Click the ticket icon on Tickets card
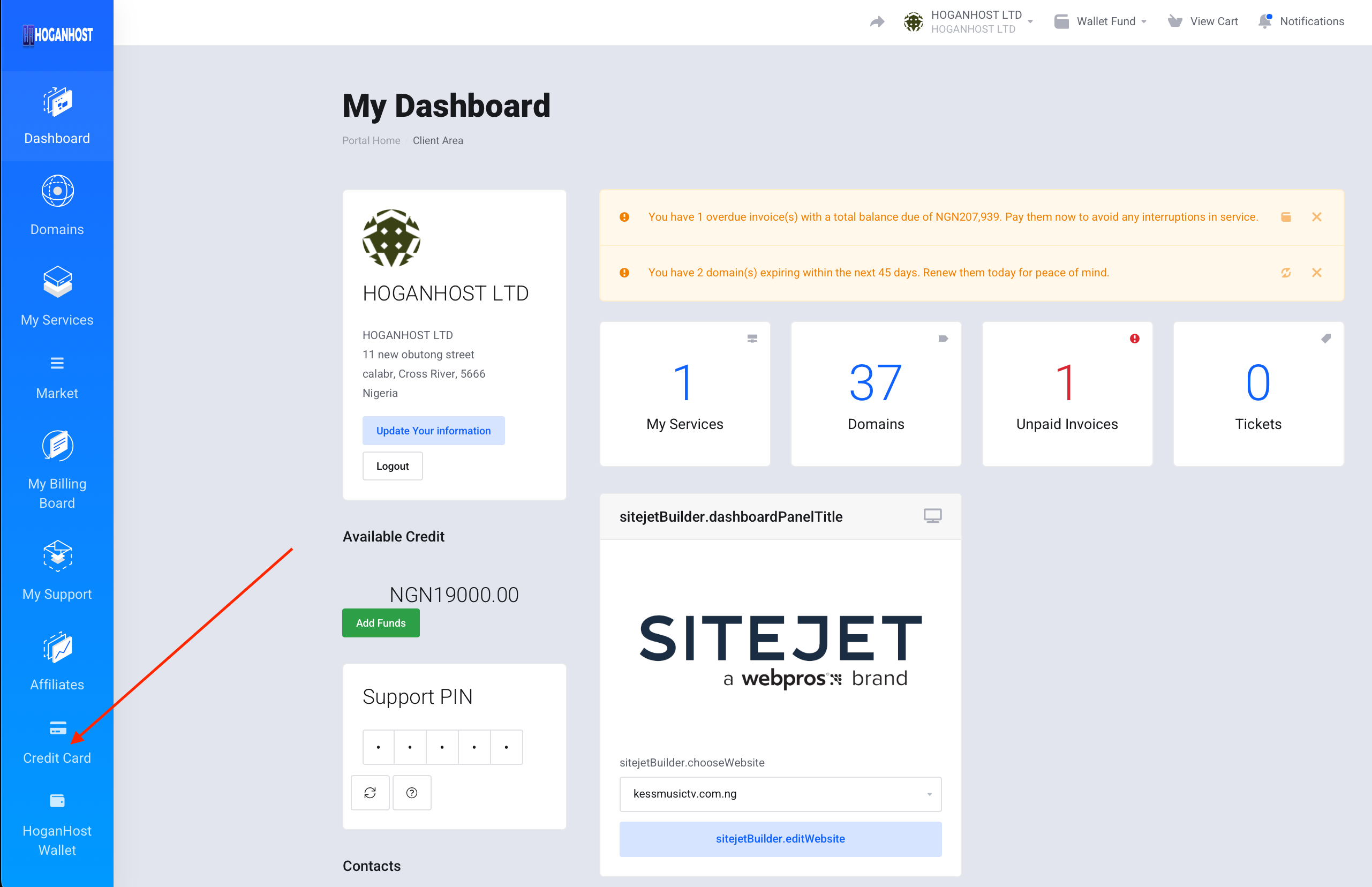 tap(1325, 339)
